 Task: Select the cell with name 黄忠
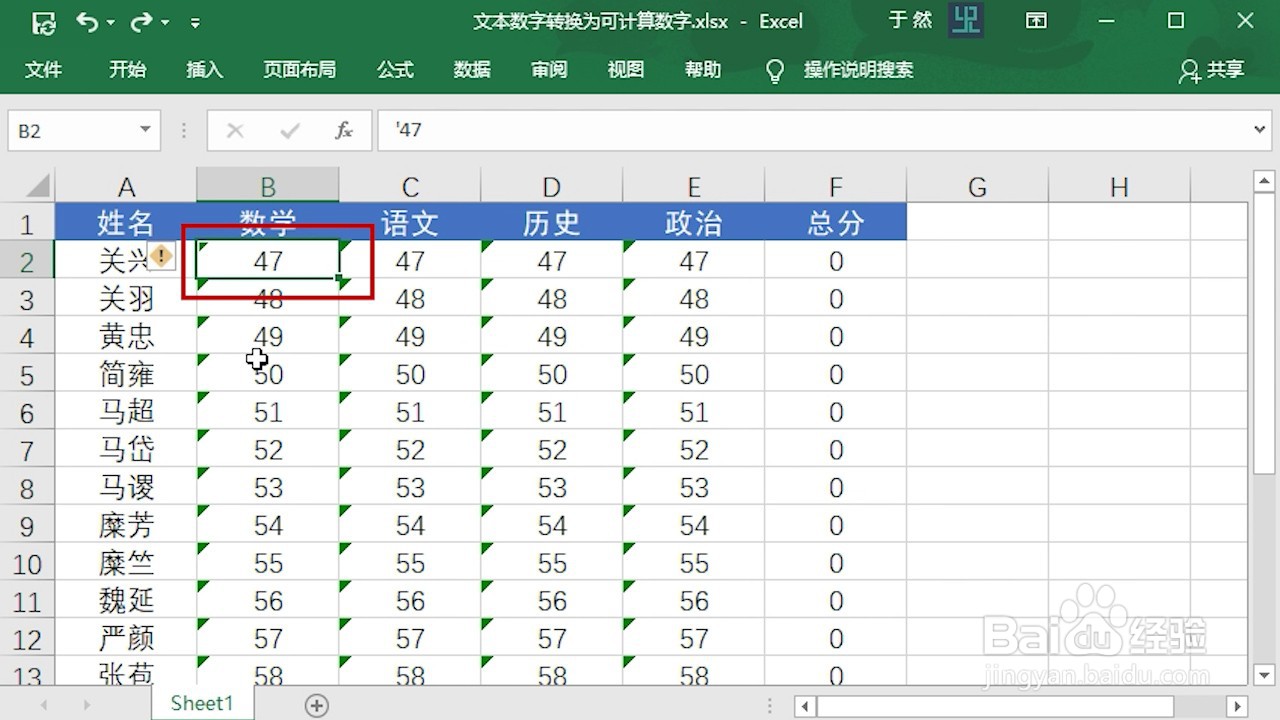tap(126, 337)
